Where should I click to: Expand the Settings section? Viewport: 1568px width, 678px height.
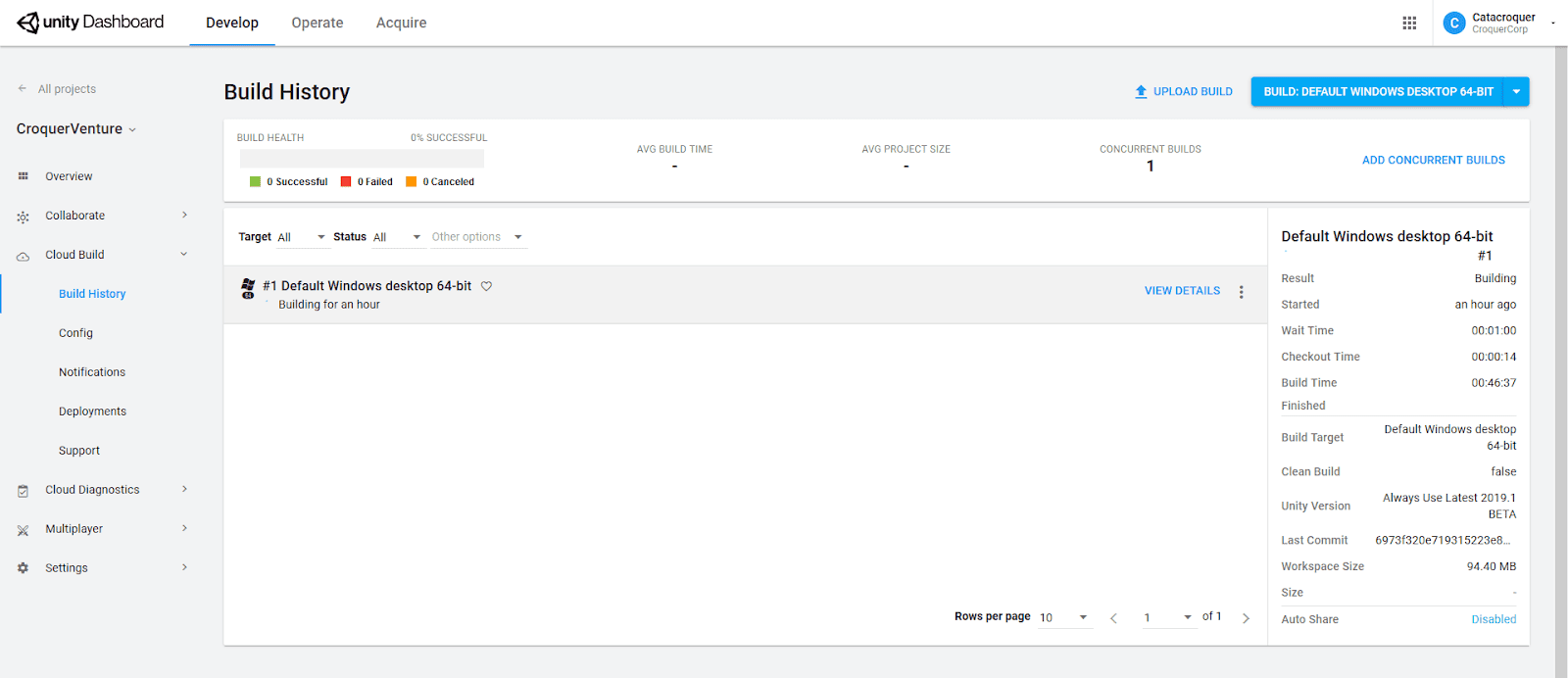[184, 567]
